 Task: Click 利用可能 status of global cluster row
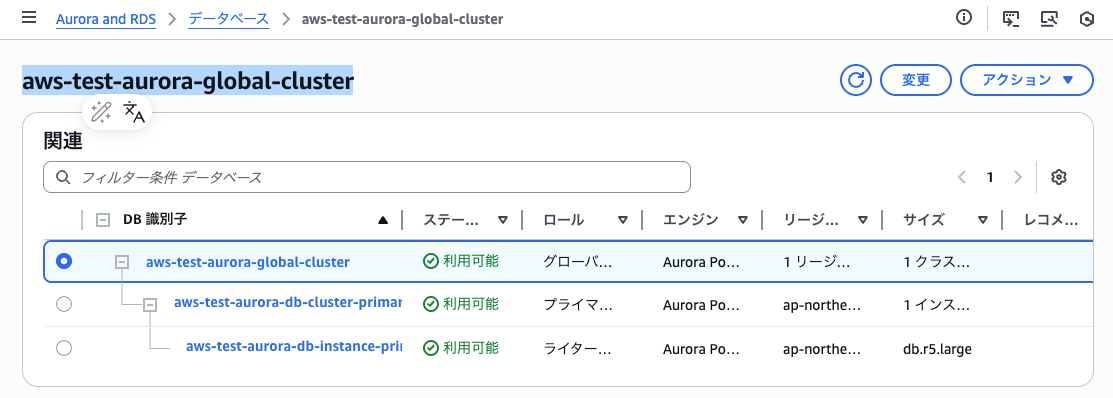(461, 261)
